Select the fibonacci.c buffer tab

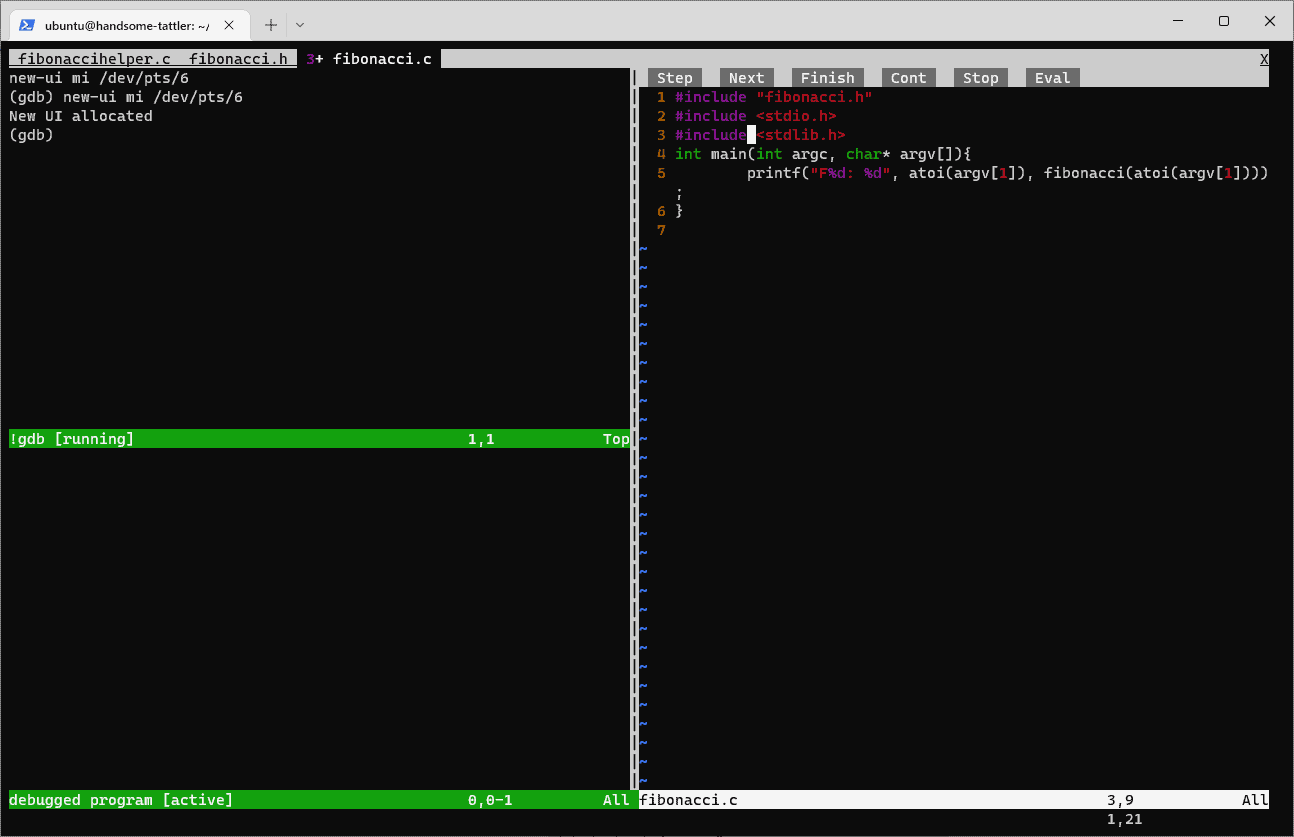(x=381, y=58)
